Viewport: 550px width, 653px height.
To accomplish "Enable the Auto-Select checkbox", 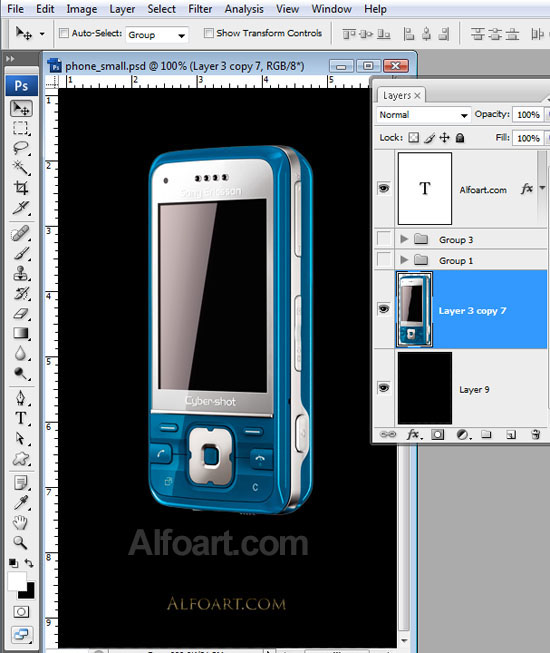I will point(64,33).
